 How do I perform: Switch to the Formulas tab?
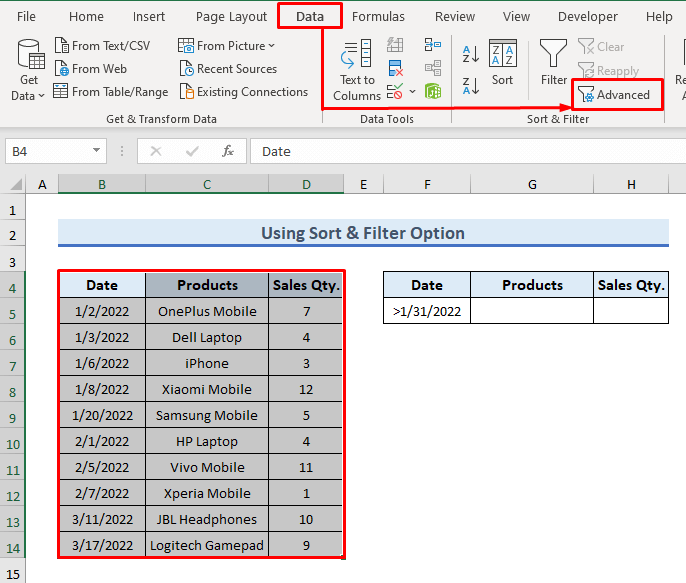pos(378,17)
